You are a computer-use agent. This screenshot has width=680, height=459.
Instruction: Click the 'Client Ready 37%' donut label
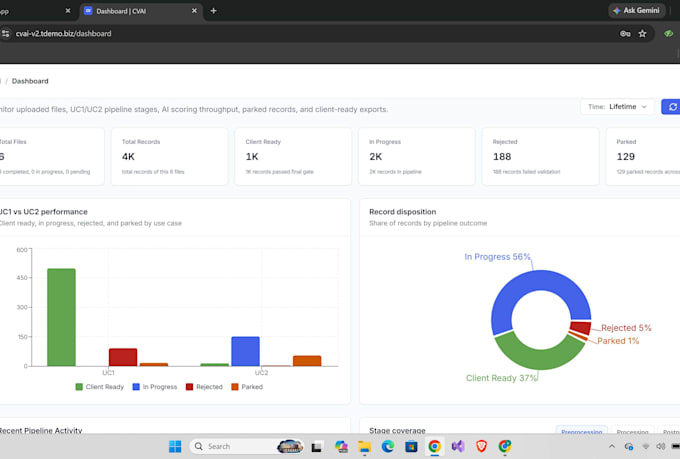tap(501, 378)
